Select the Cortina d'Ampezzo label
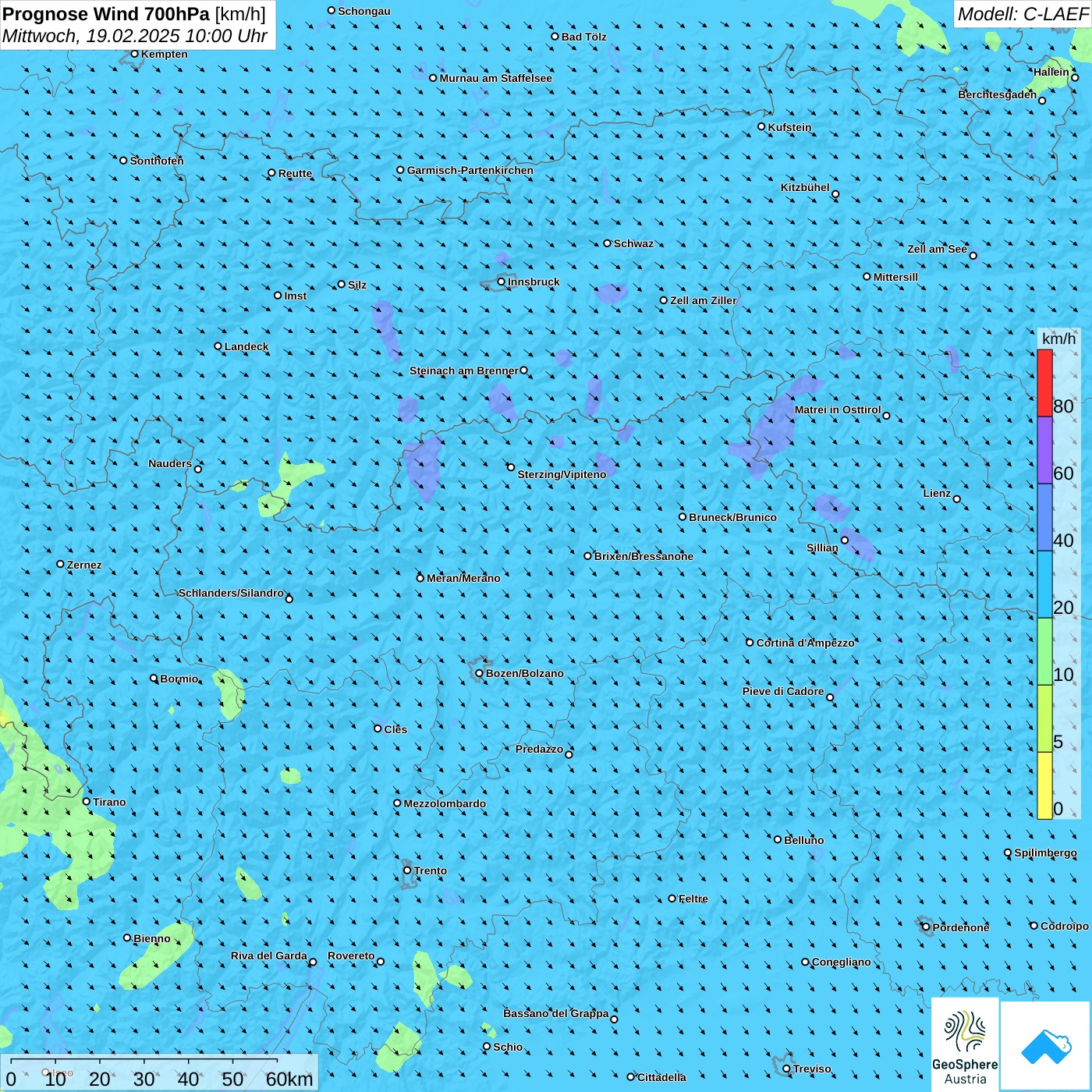 pos(805,643)
